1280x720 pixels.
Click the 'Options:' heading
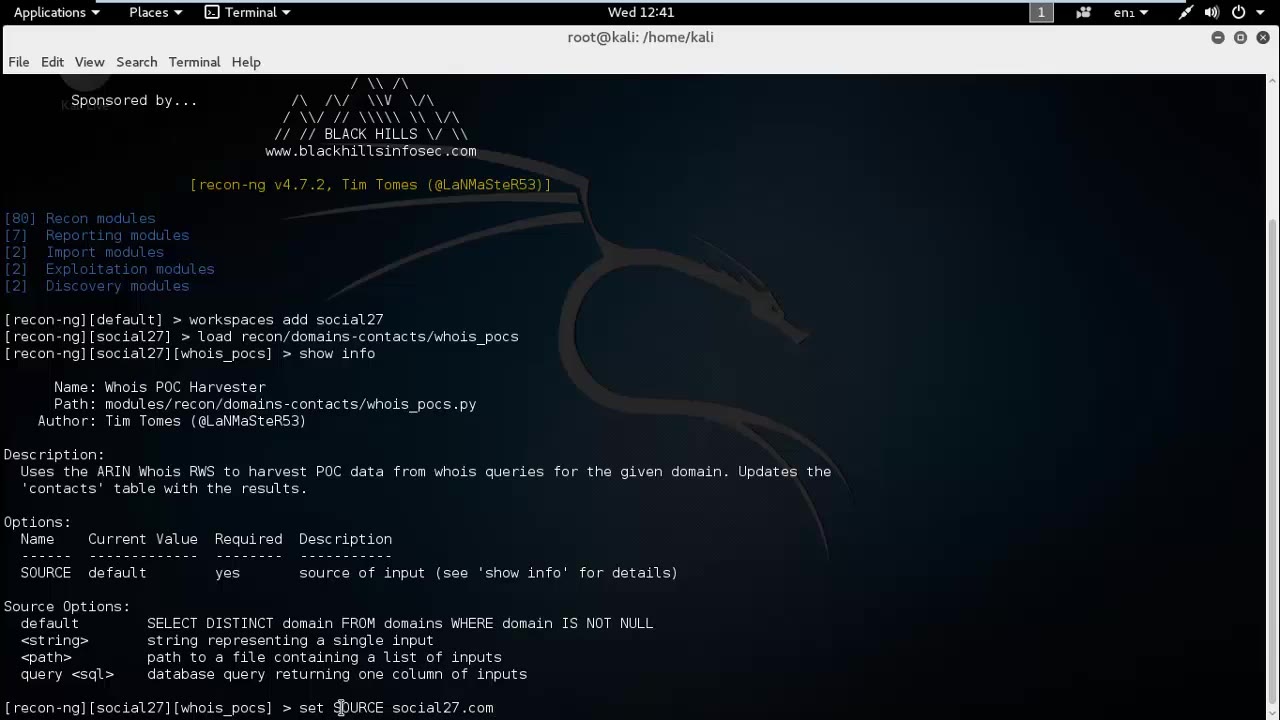pyautogui.click(x=38, y=522)
